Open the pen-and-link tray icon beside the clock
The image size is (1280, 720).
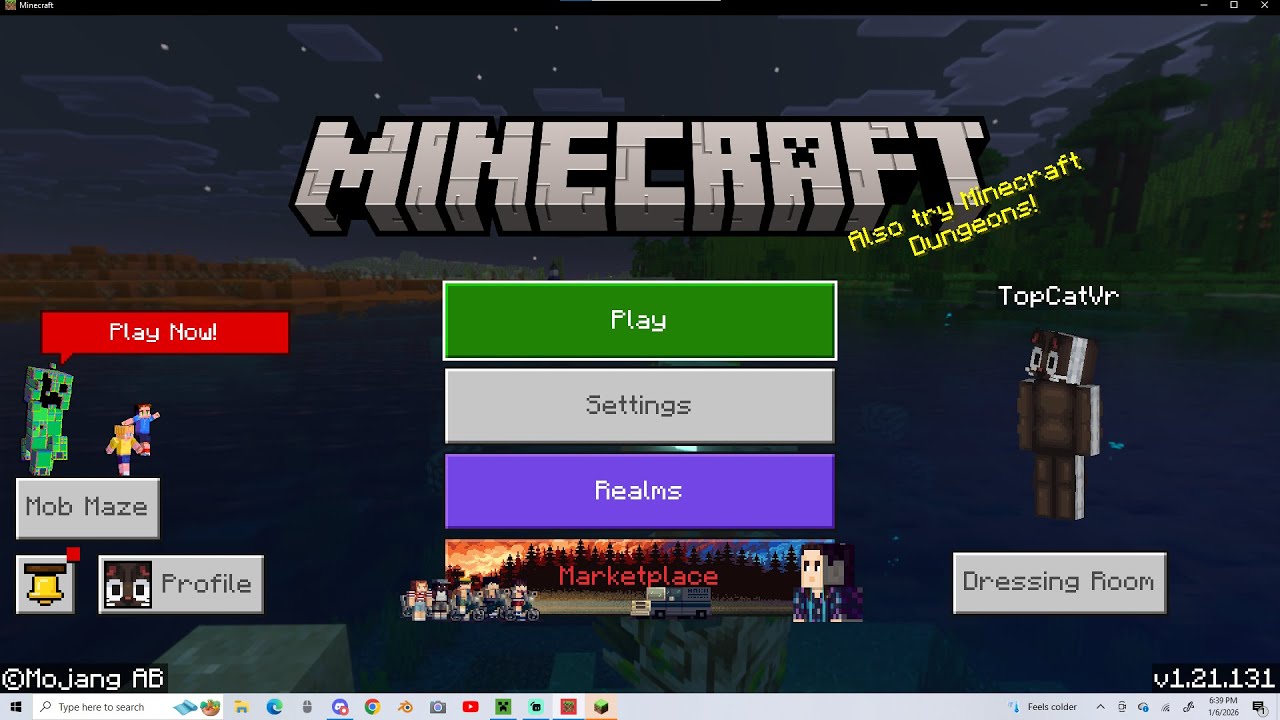click(x=1188, y=707)
